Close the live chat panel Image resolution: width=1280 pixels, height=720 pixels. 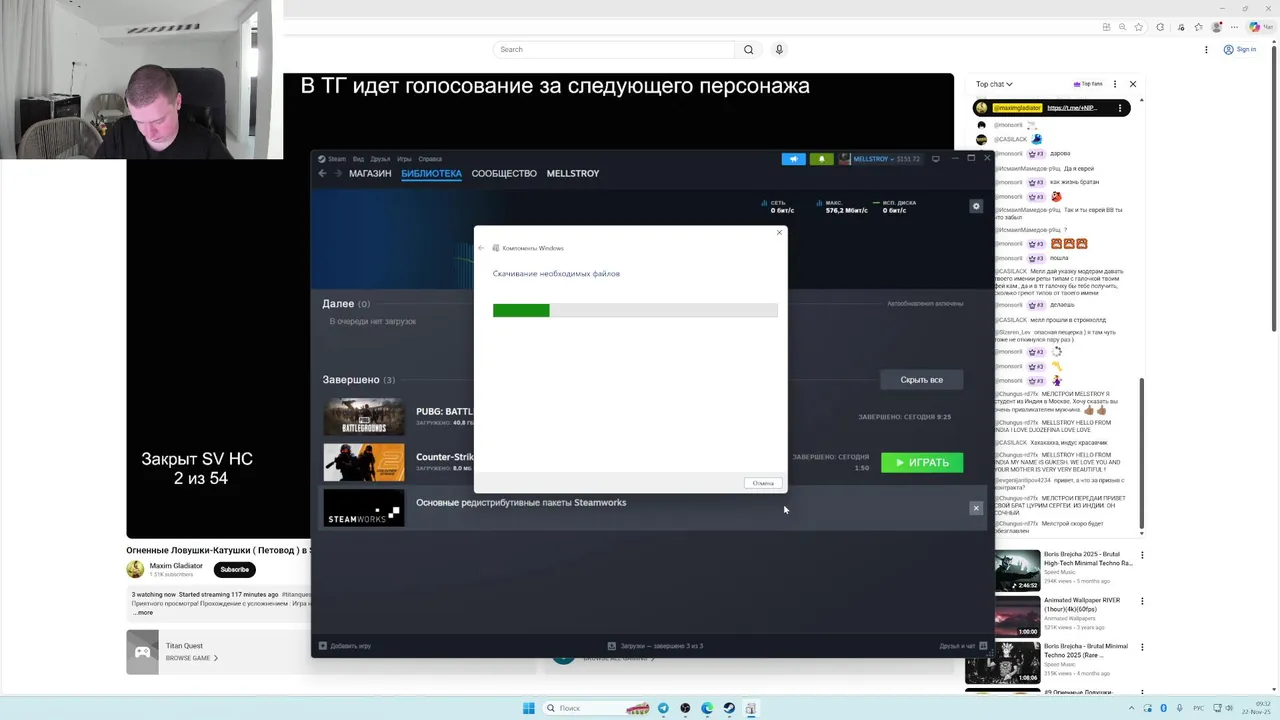(1132, 84)
